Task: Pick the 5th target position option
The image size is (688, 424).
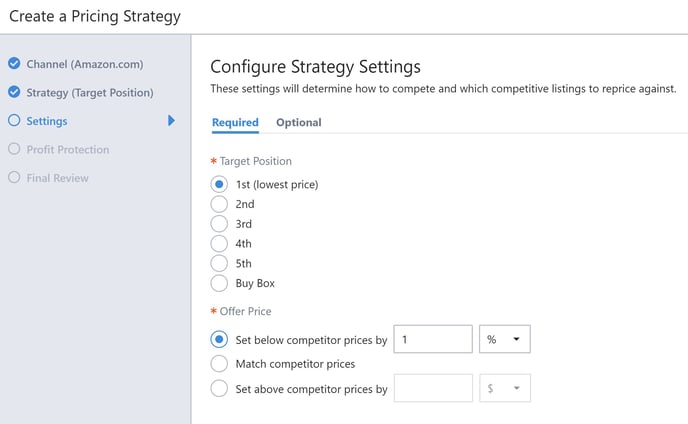Action: (220, 263)
